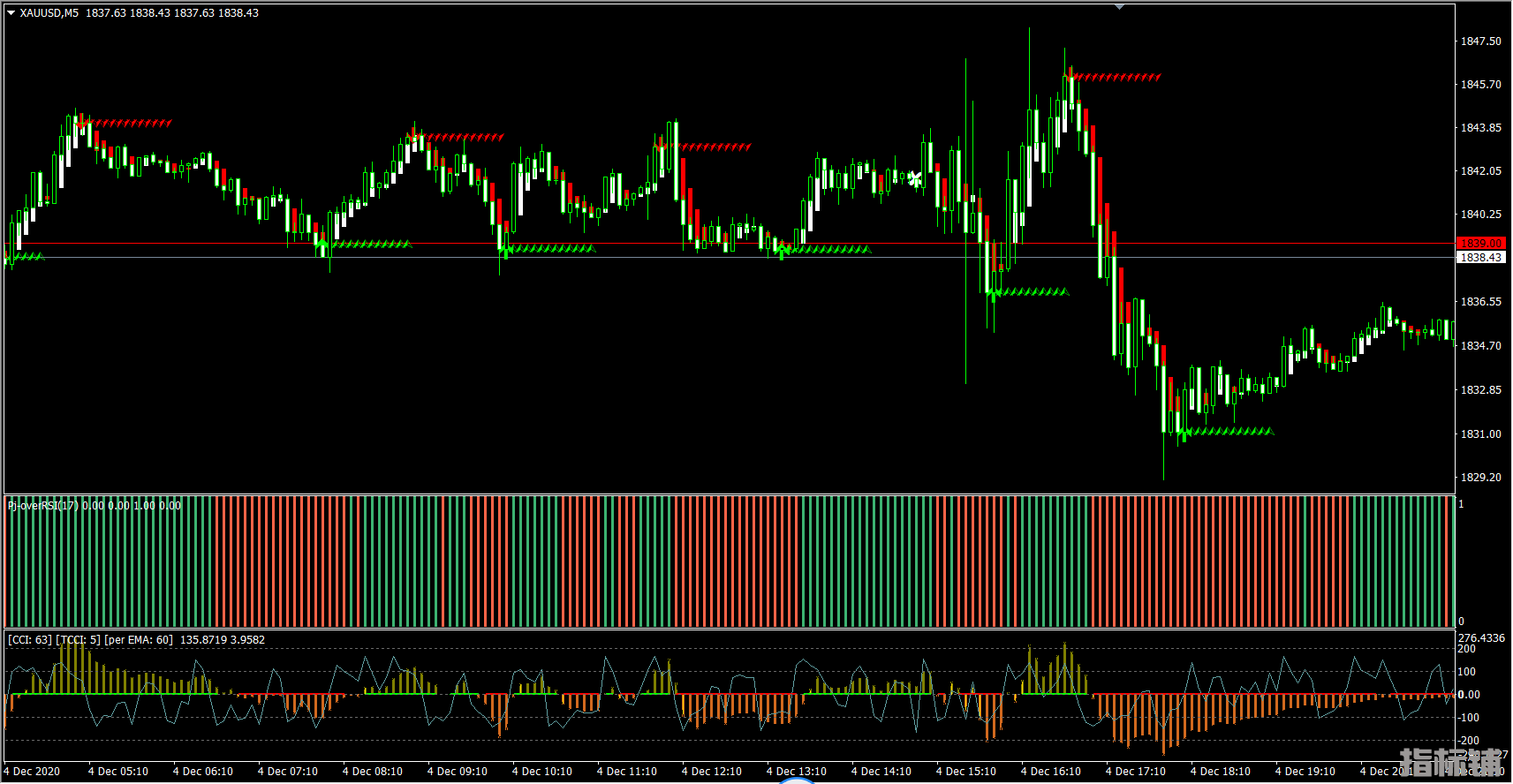Click the 4 Dec 14:10 time label
The image size is (1513, 784).
[881, 772]
